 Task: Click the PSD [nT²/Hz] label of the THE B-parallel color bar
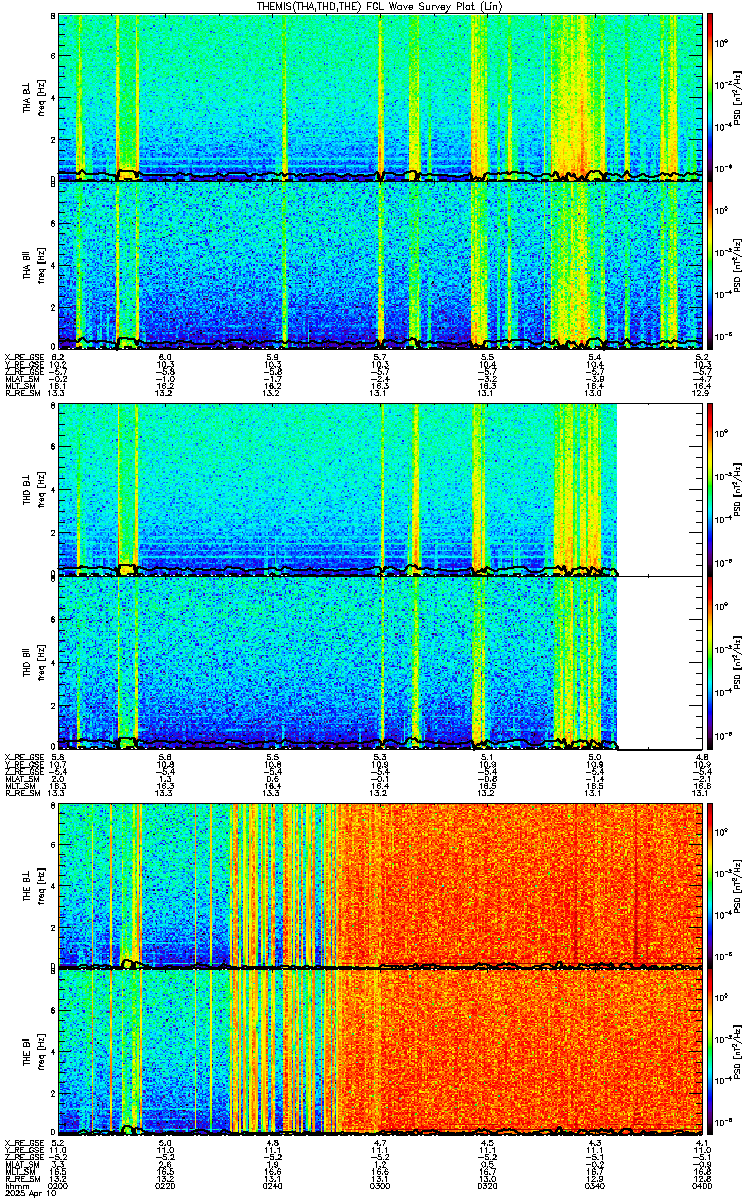point(738,1053)
